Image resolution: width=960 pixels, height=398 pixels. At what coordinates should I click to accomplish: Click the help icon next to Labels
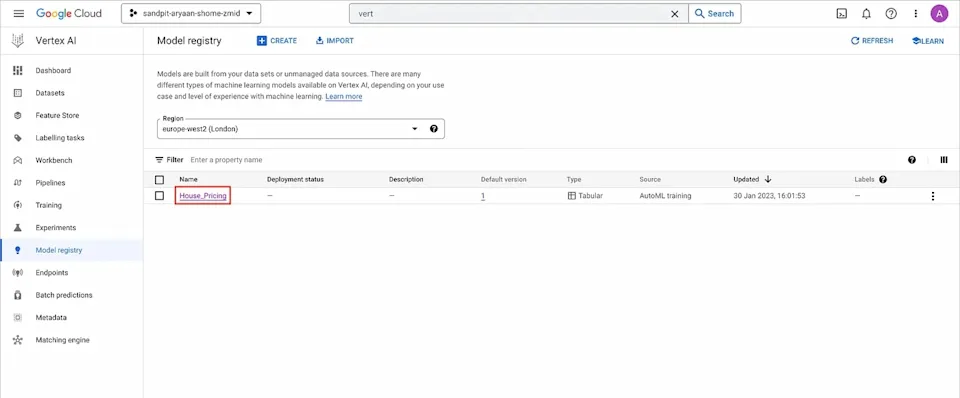[883, 179]
